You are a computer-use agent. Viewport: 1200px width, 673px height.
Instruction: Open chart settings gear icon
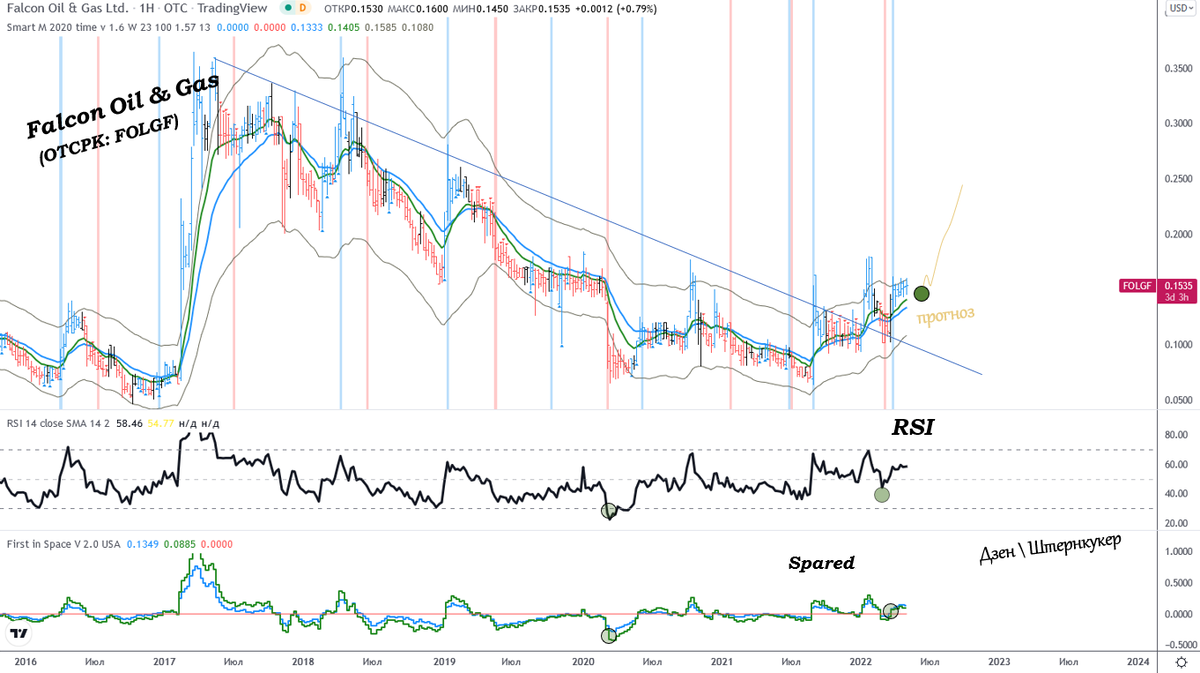click(x=1180, y=662)
